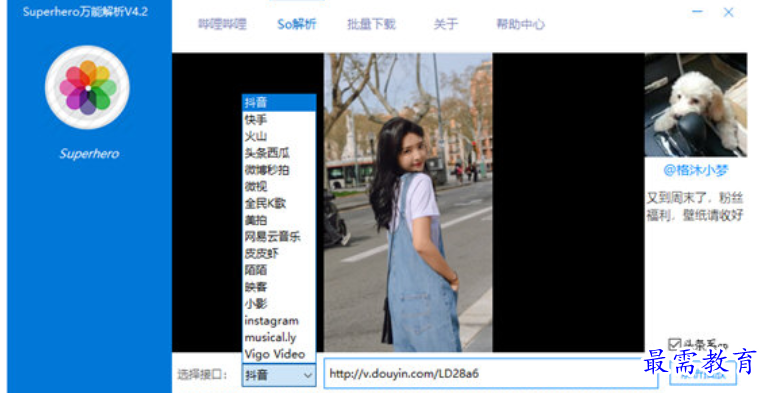Open the 哔哩哔哩 tab
Image resolution: width=765 pixels, height=393 pixels.
[222, 24]
